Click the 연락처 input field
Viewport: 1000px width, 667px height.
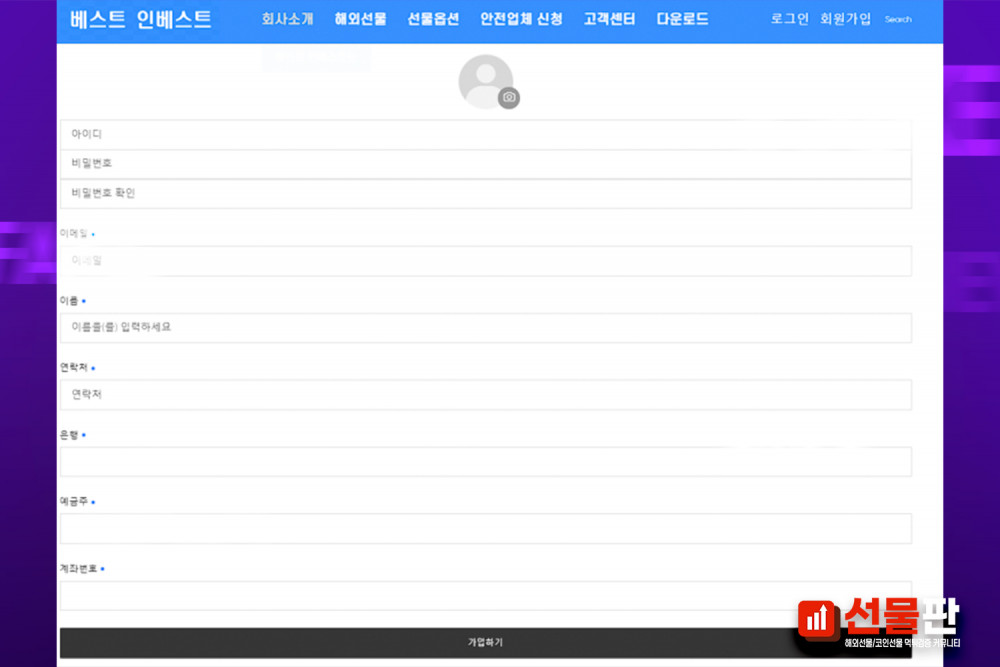(x=485, y=395)
